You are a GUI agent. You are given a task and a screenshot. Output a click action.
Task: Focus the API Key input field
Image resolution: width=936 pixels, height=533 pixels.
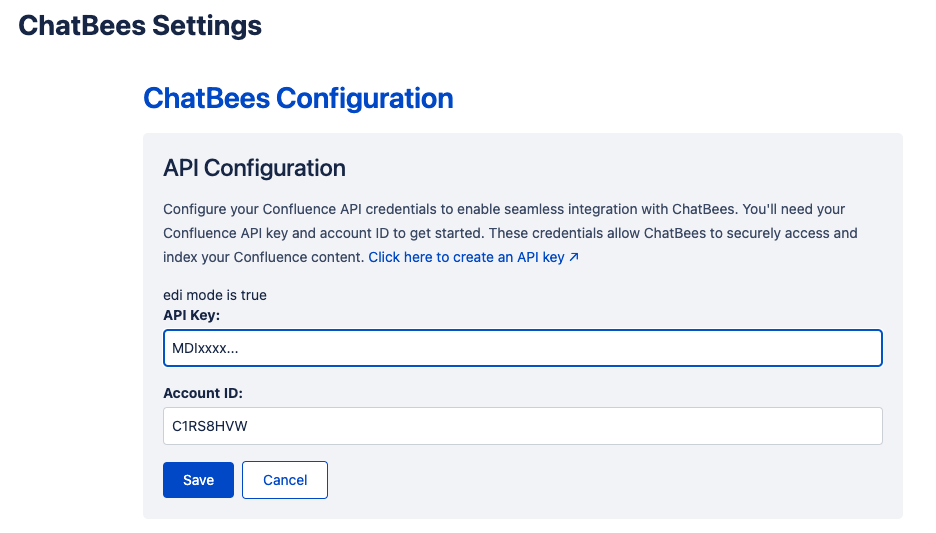522,348
